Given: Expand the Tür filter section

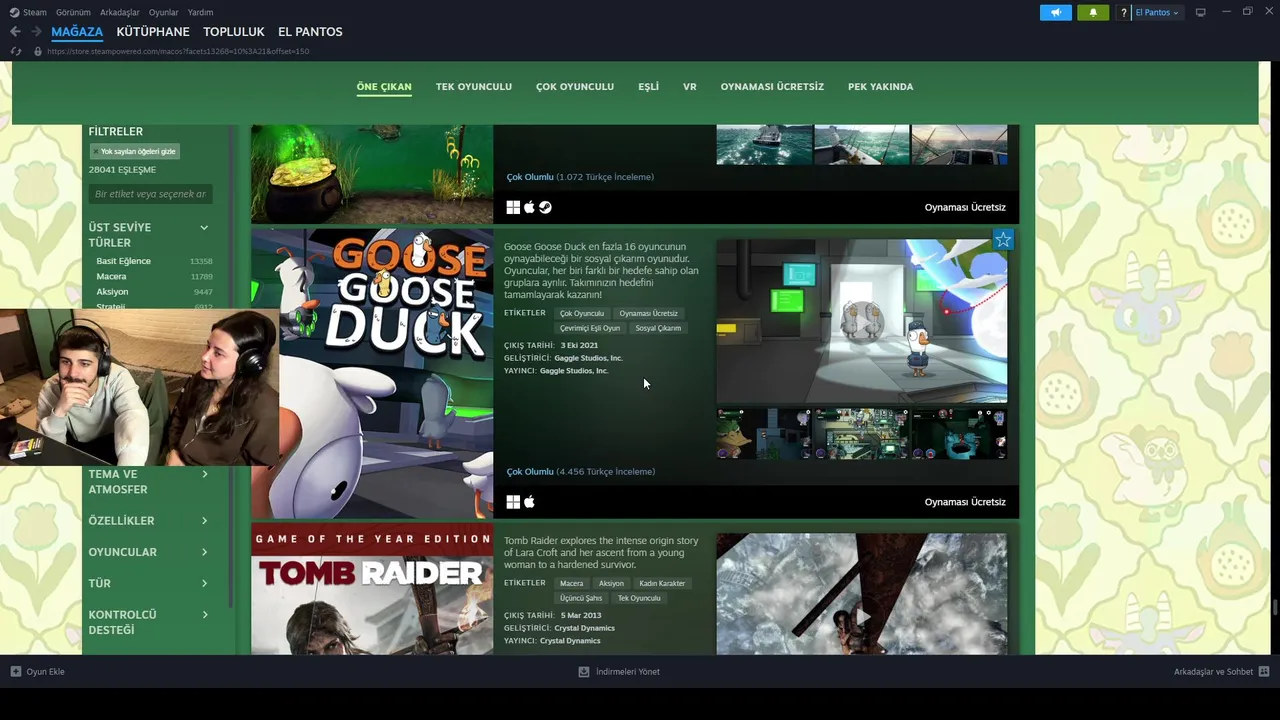Looking at the screenshot, I should pyautogui.click(x=204, y=583).
